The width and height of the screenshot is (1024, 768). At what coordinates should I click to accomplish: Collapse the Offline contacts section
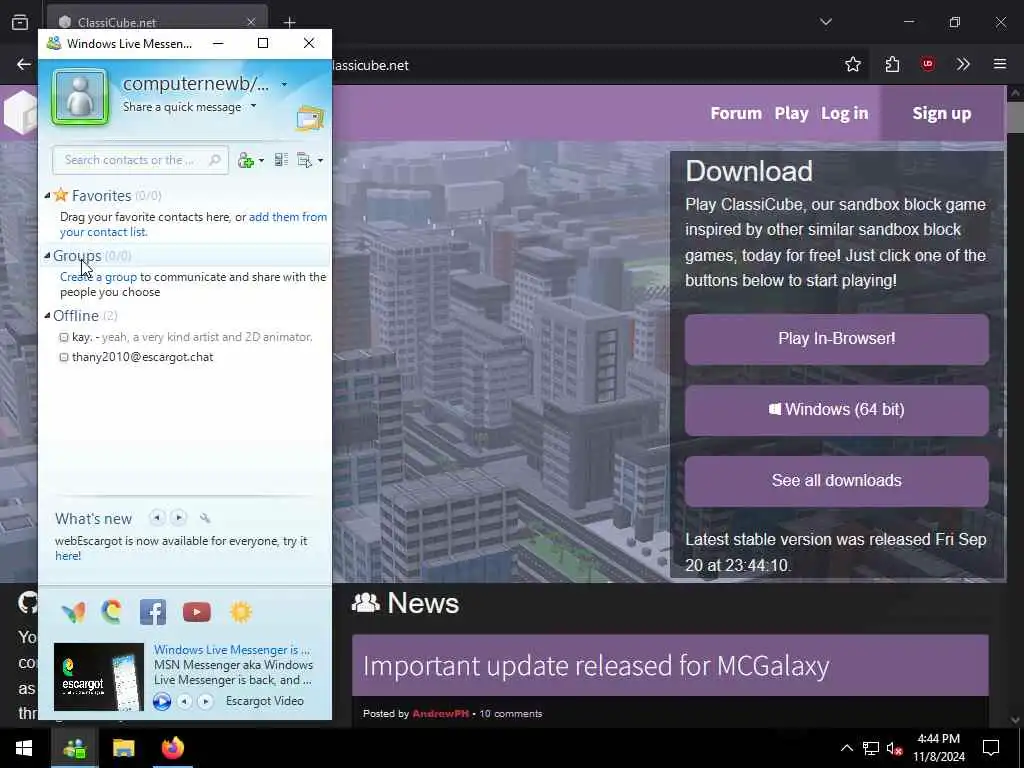[x=47, y=315]
